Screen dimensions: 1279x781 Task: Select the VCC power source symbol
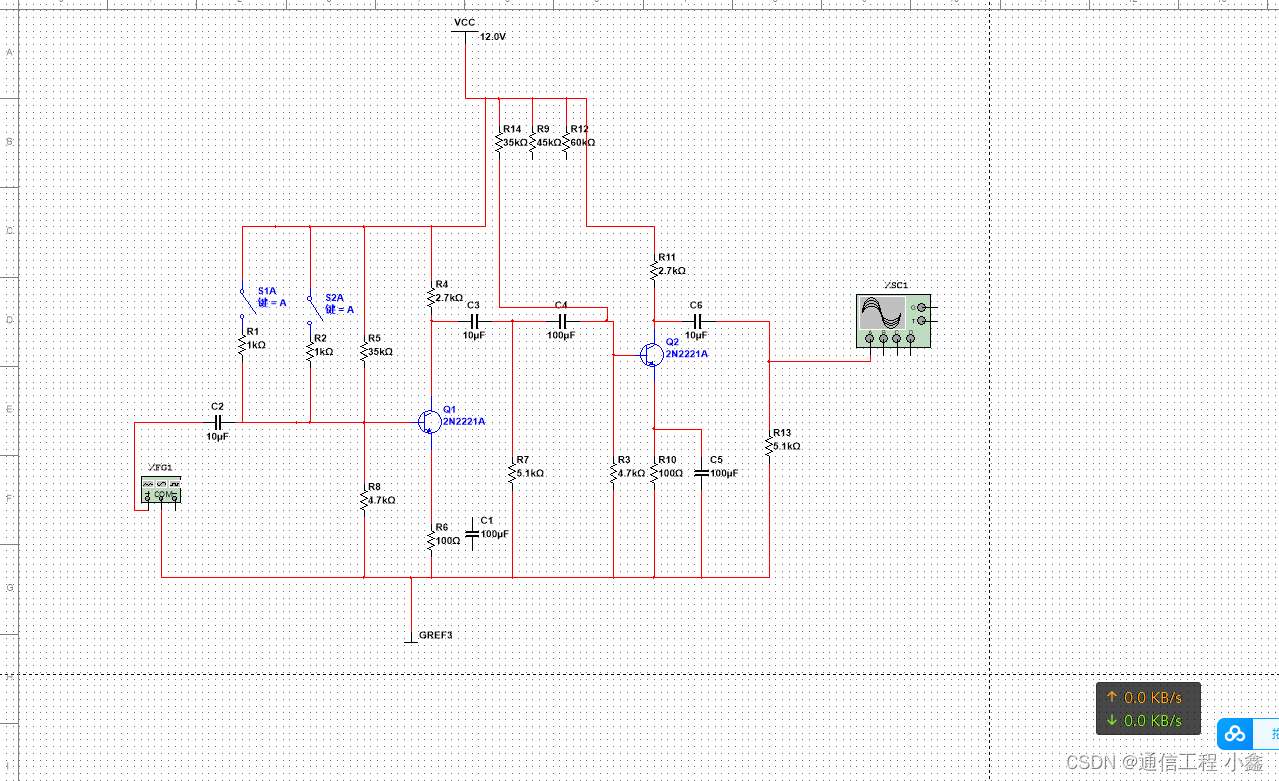click(465, 33)
